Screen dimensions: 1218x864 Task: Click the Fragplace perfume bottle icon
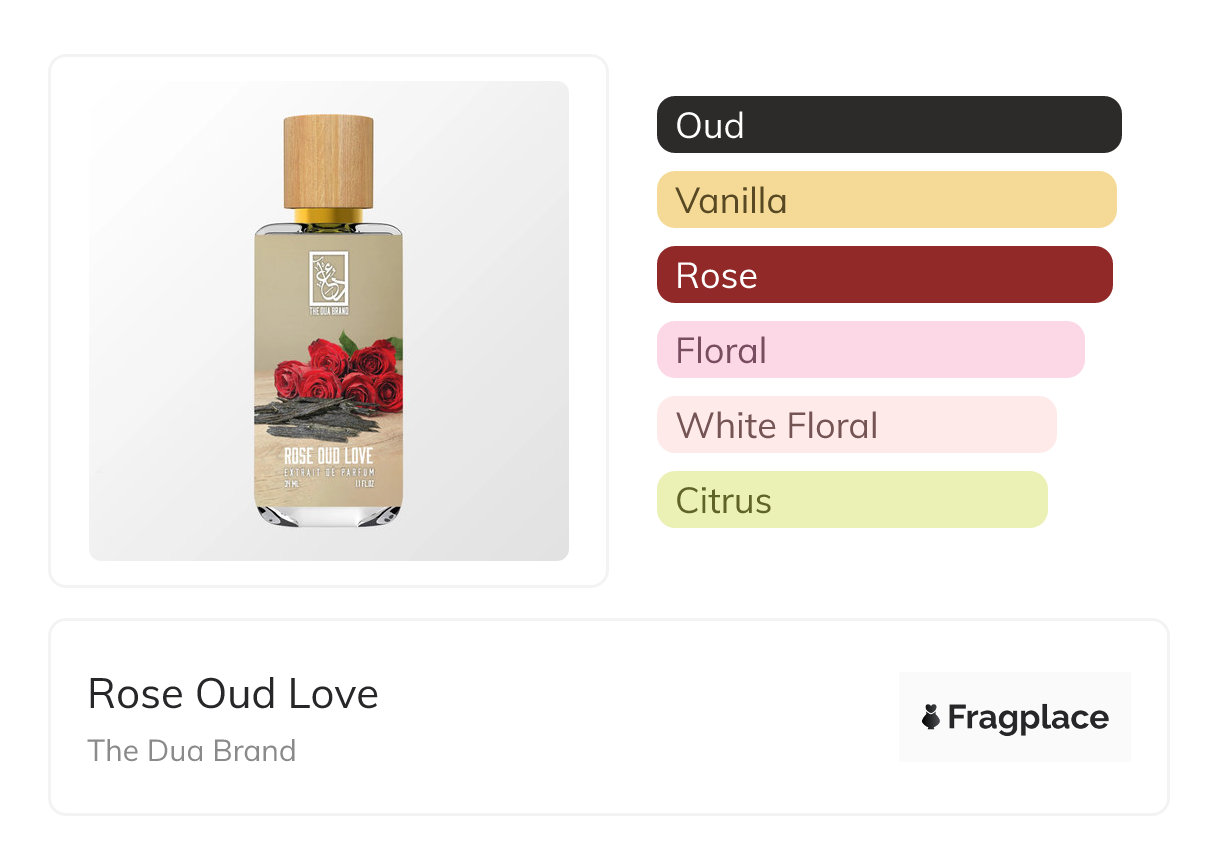coord(931,717)
